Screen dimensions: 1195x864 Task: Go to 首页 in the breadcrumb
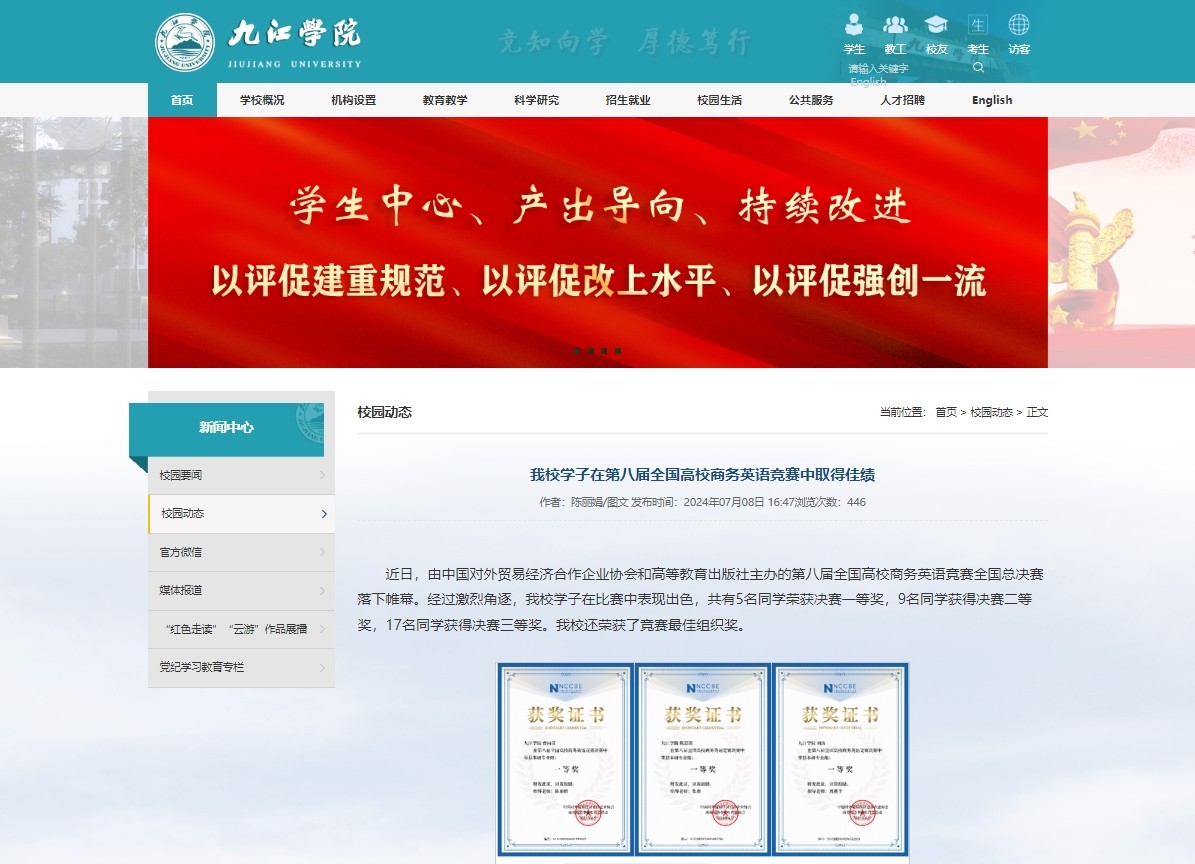[946, 412]
